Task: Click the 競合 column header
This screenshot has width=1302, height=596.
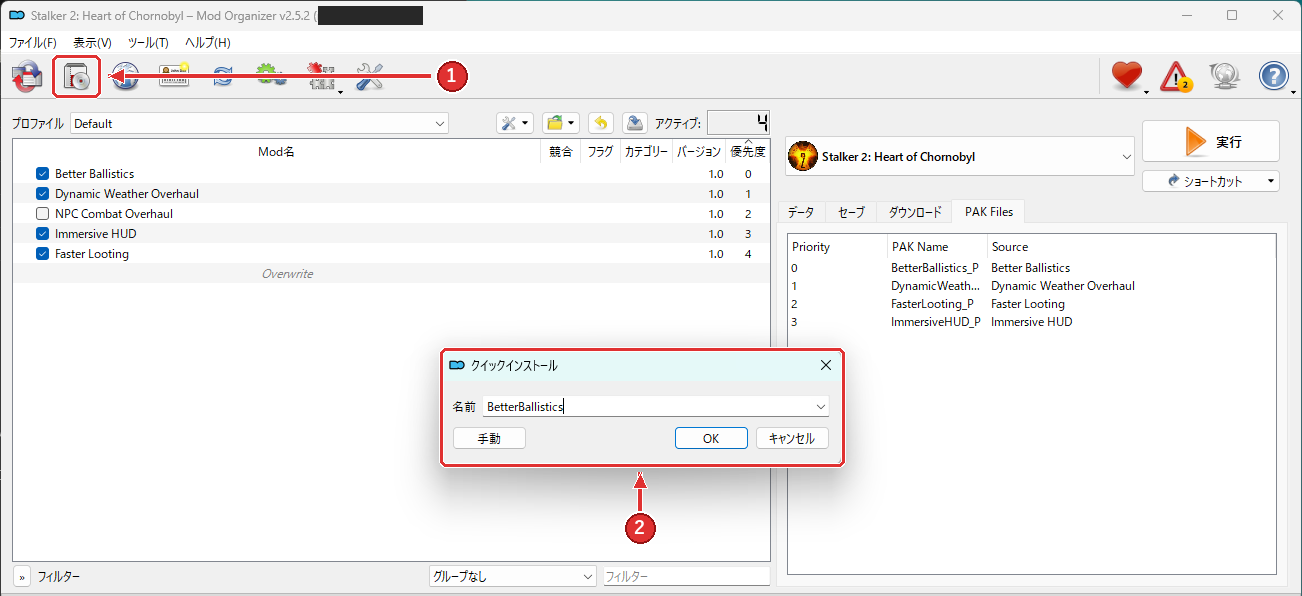Action: click(561, 152)
